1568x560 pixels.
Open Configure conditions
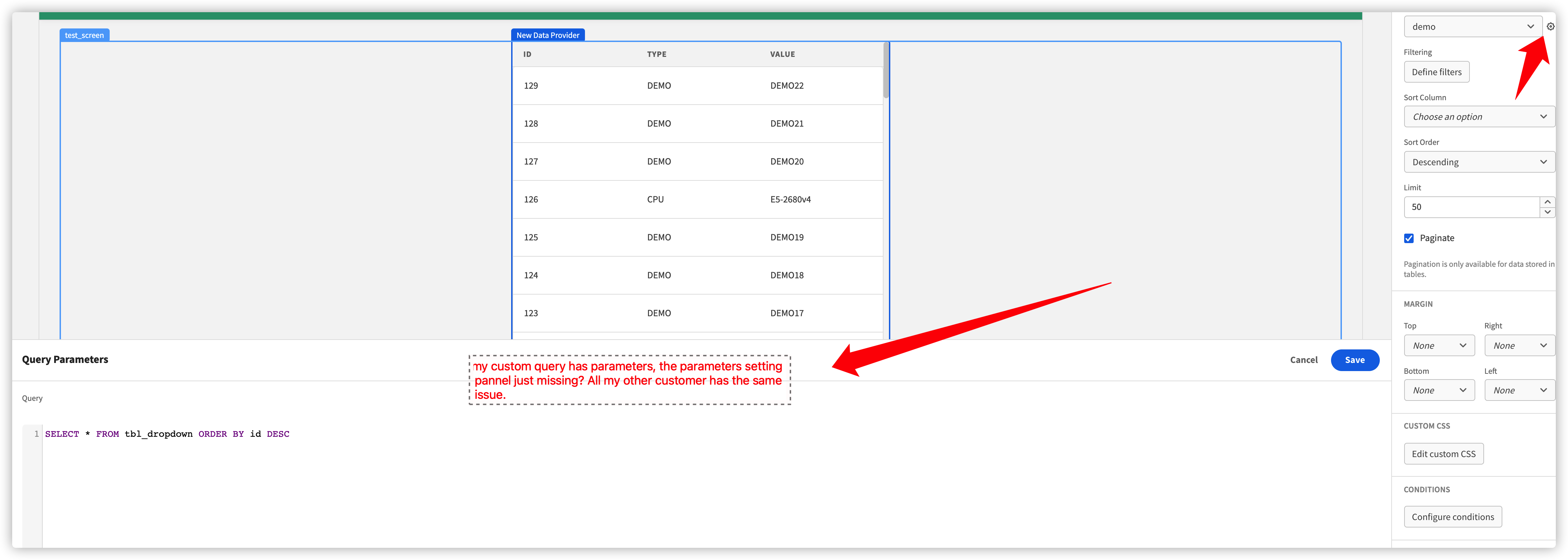[1453, 516]
